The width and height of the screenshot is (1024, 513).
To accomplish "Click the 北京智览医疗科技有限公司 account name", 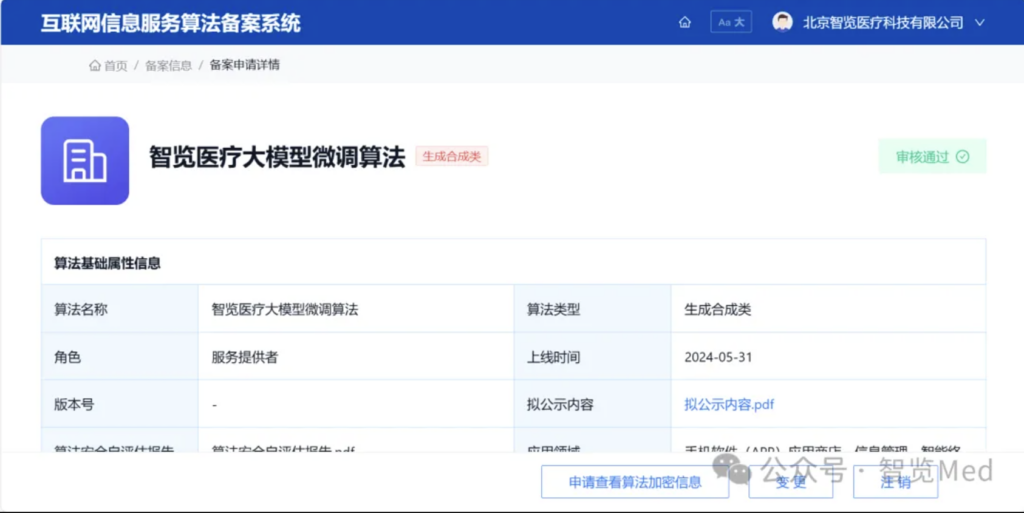I will (883, 23).
